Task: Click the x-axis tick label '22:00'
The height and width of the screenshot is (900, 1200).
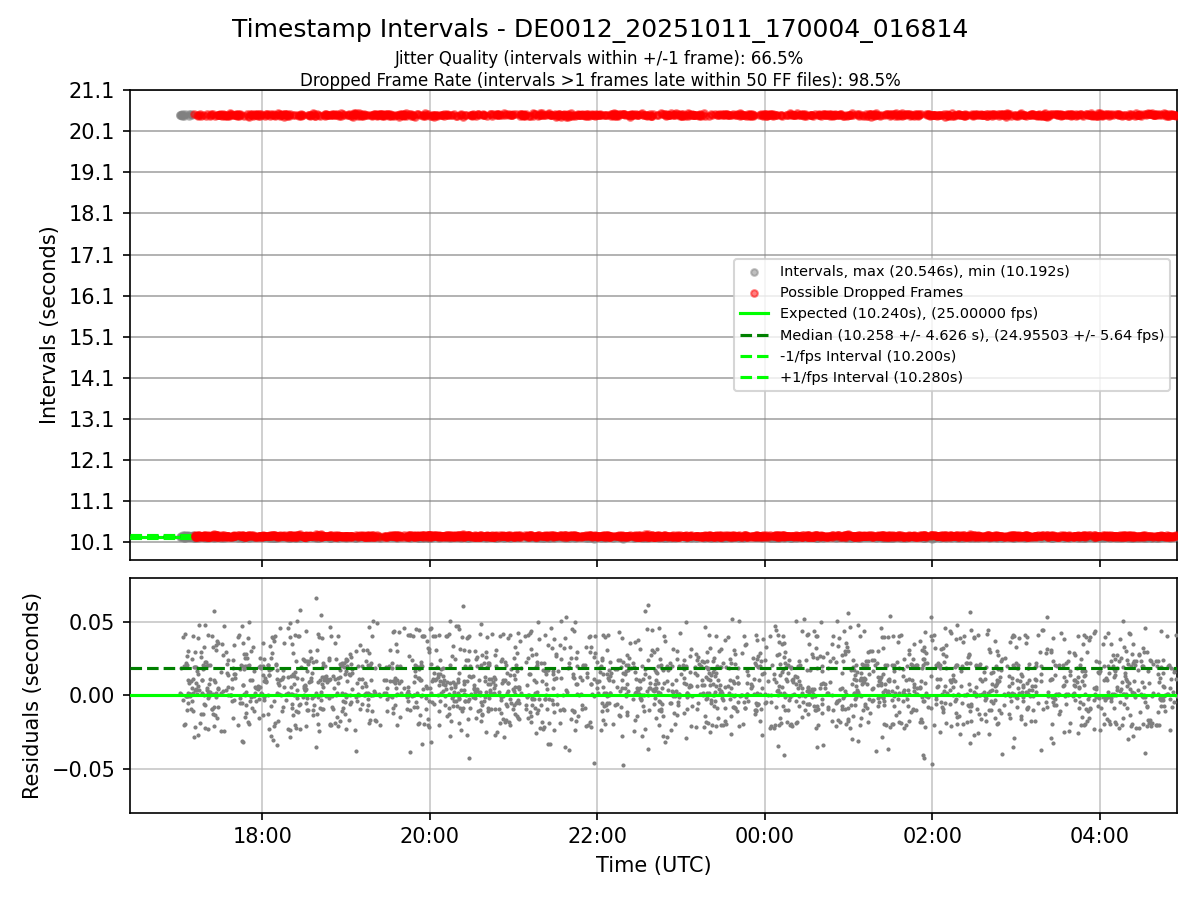Action: [x=597, y=834]
